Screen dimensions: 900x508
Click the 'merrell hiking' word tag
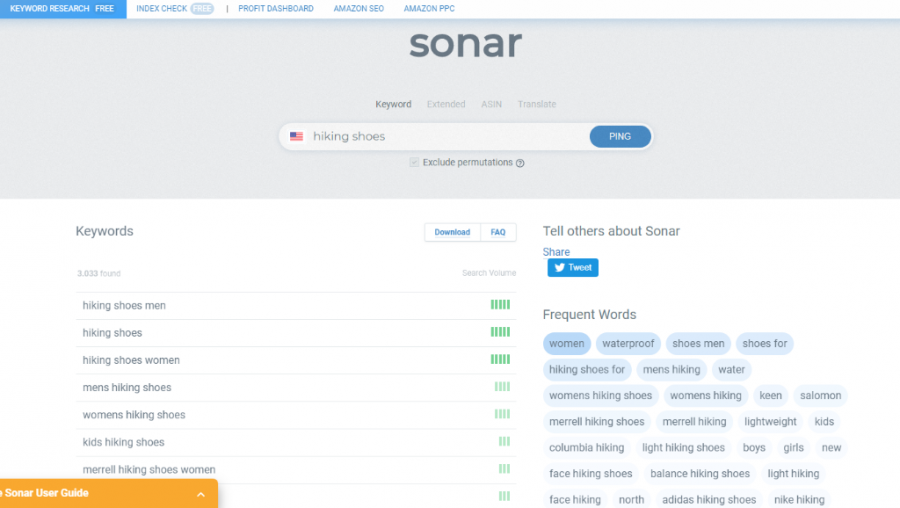pos(694,421)
